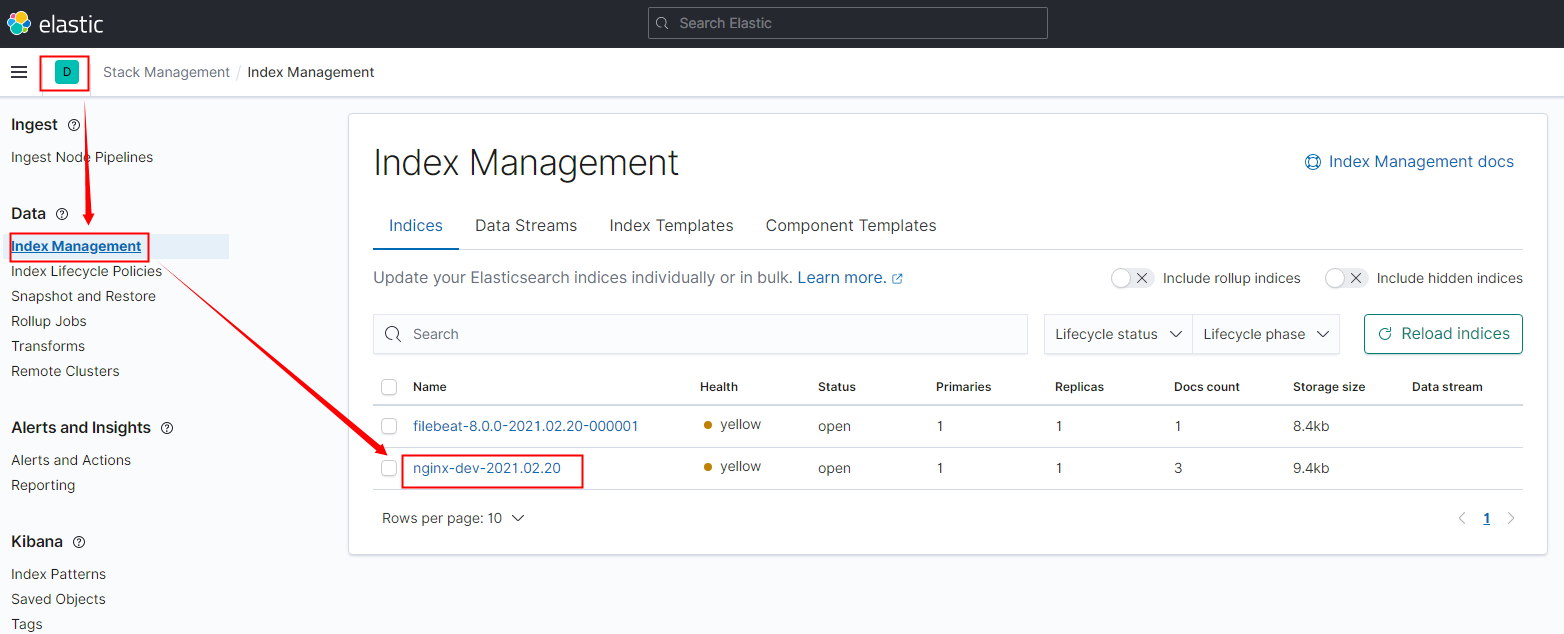Open Index Management in sidebar

[x=76, y=246]
